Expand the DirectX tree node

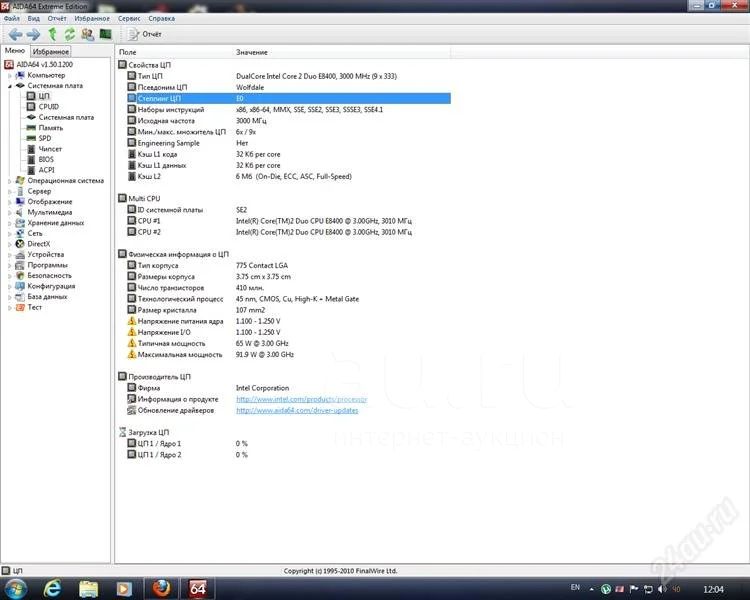[x=9, y=244]
